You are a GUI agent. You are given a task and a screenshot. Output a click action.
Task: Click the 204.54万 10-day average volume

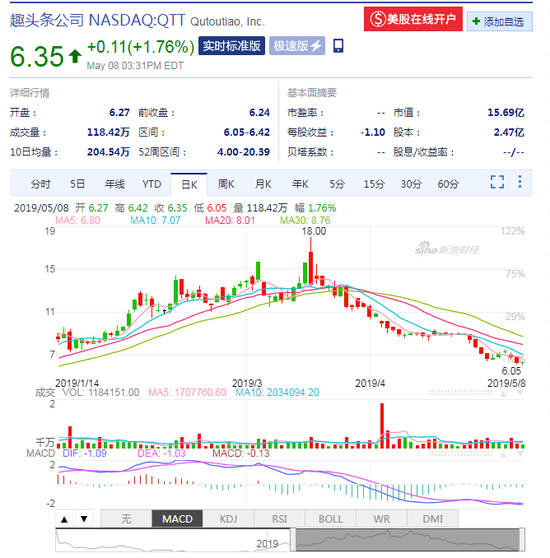109,152
